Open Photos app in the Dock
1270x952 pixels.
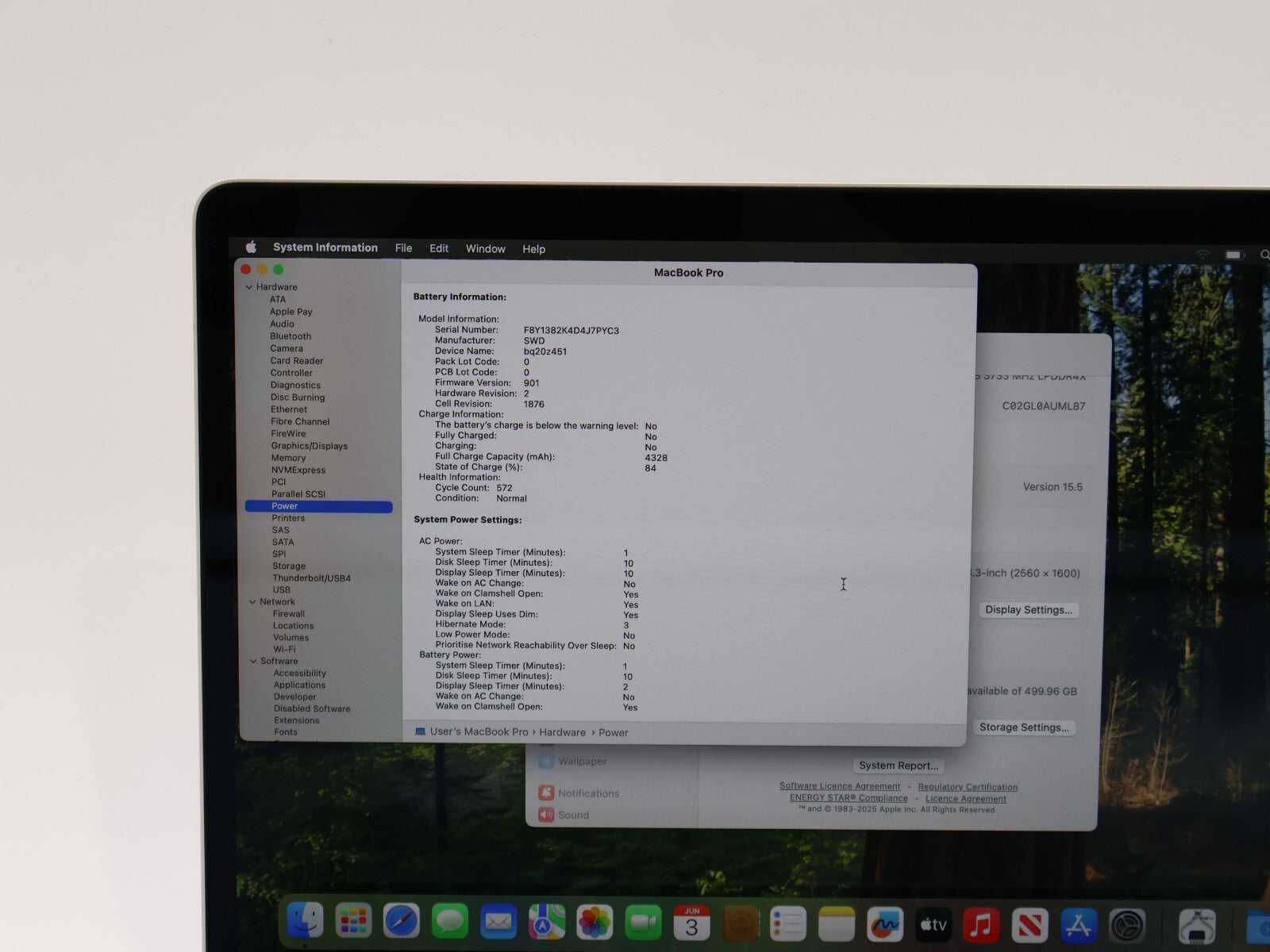(x=595, y=923)
